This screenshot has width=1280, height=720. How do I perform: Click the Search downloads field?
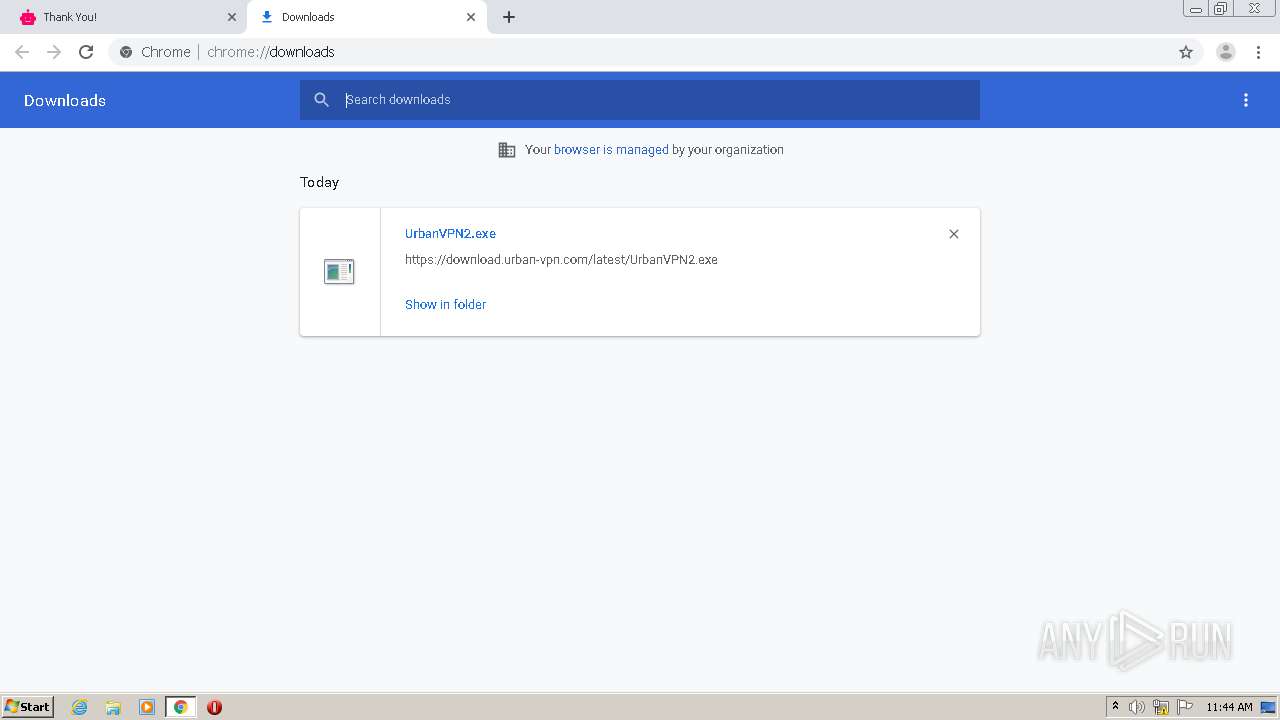click(x=640, y=100)
